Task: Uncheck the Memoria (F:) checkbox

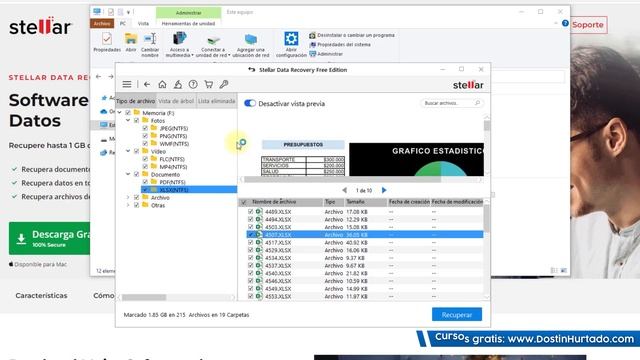Action: tap(128, 113)
